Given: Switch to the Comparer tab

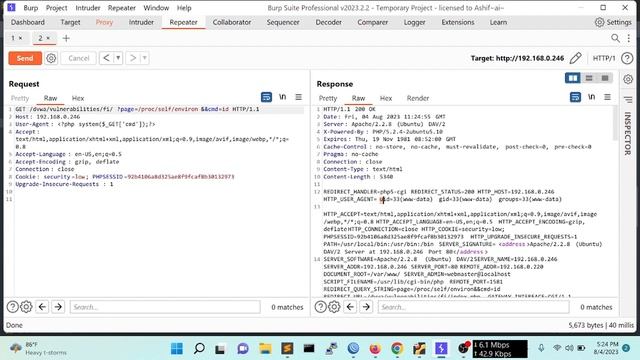Looking at the screenshot, I should coord(373,22).
